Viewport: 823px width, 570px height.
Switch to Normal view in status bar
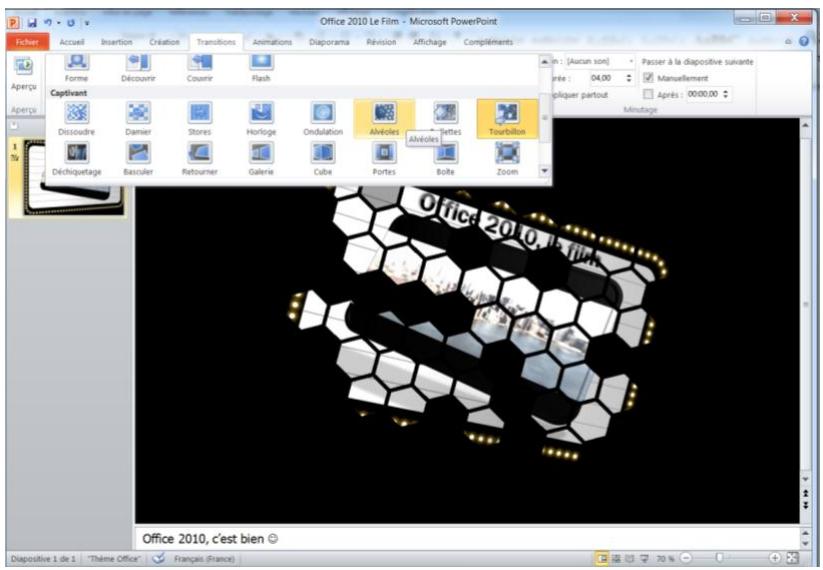point(603,558)
